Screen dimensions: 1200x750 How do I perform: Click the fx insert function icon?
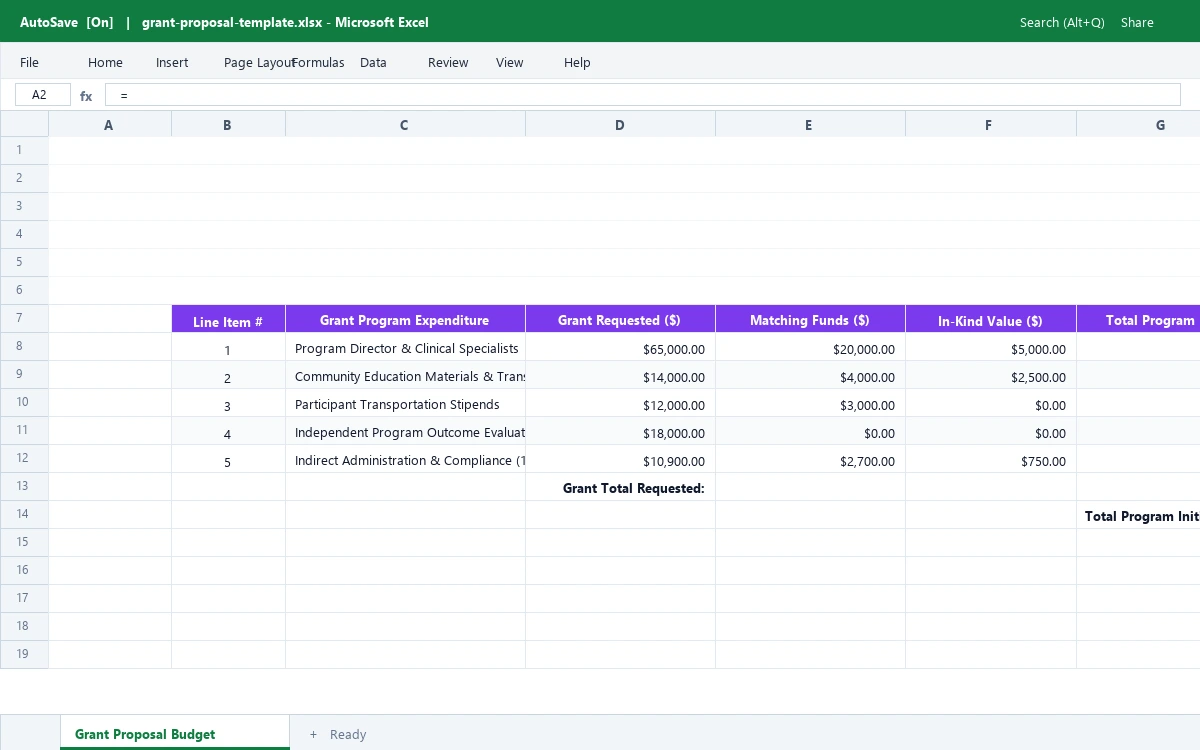[x=86, y=96]
